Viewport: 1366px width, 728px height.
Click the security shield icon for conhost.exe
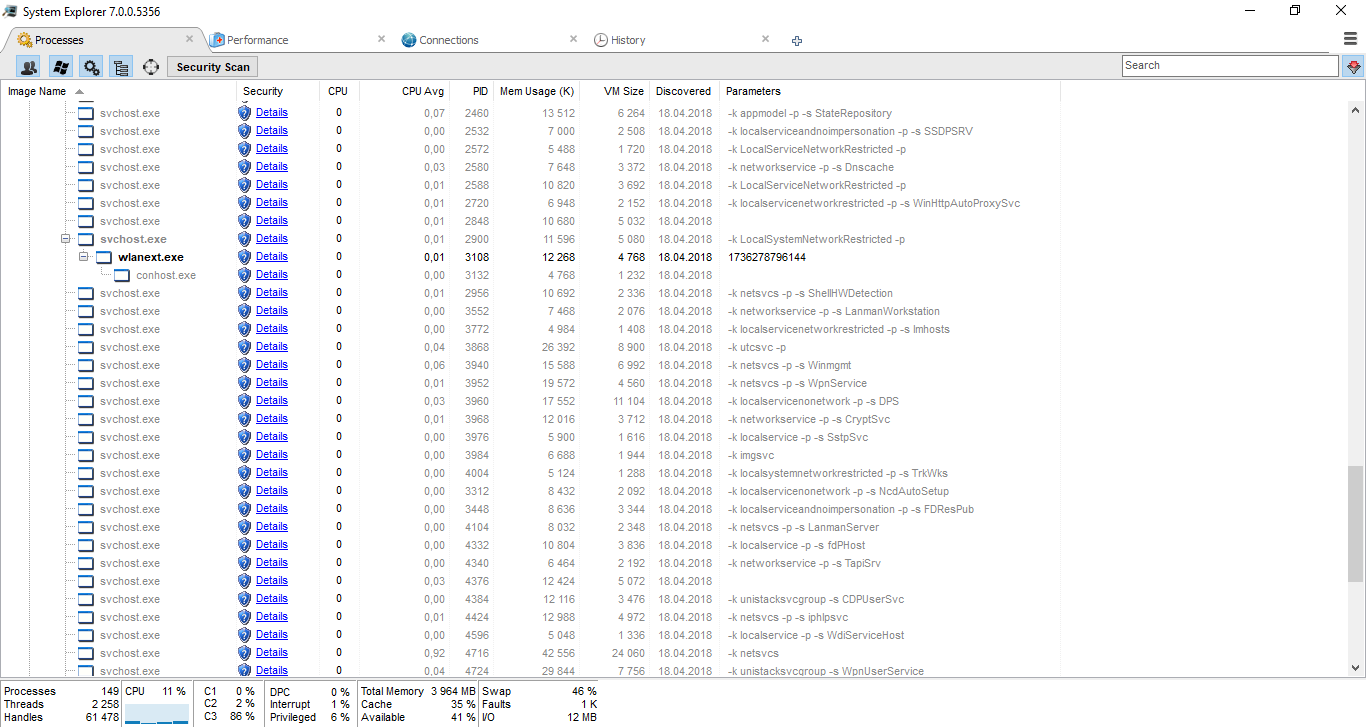click(245, 275)
